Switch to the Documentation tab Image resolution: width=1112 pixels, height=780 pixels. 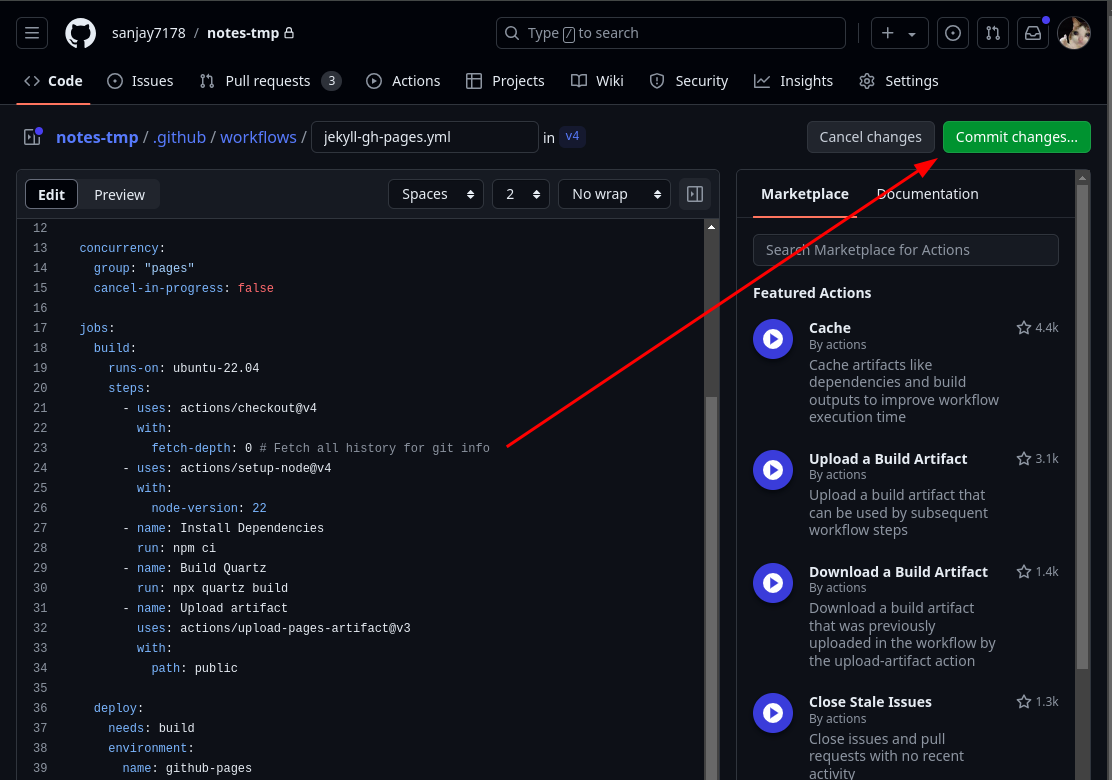tap(927, 194)
